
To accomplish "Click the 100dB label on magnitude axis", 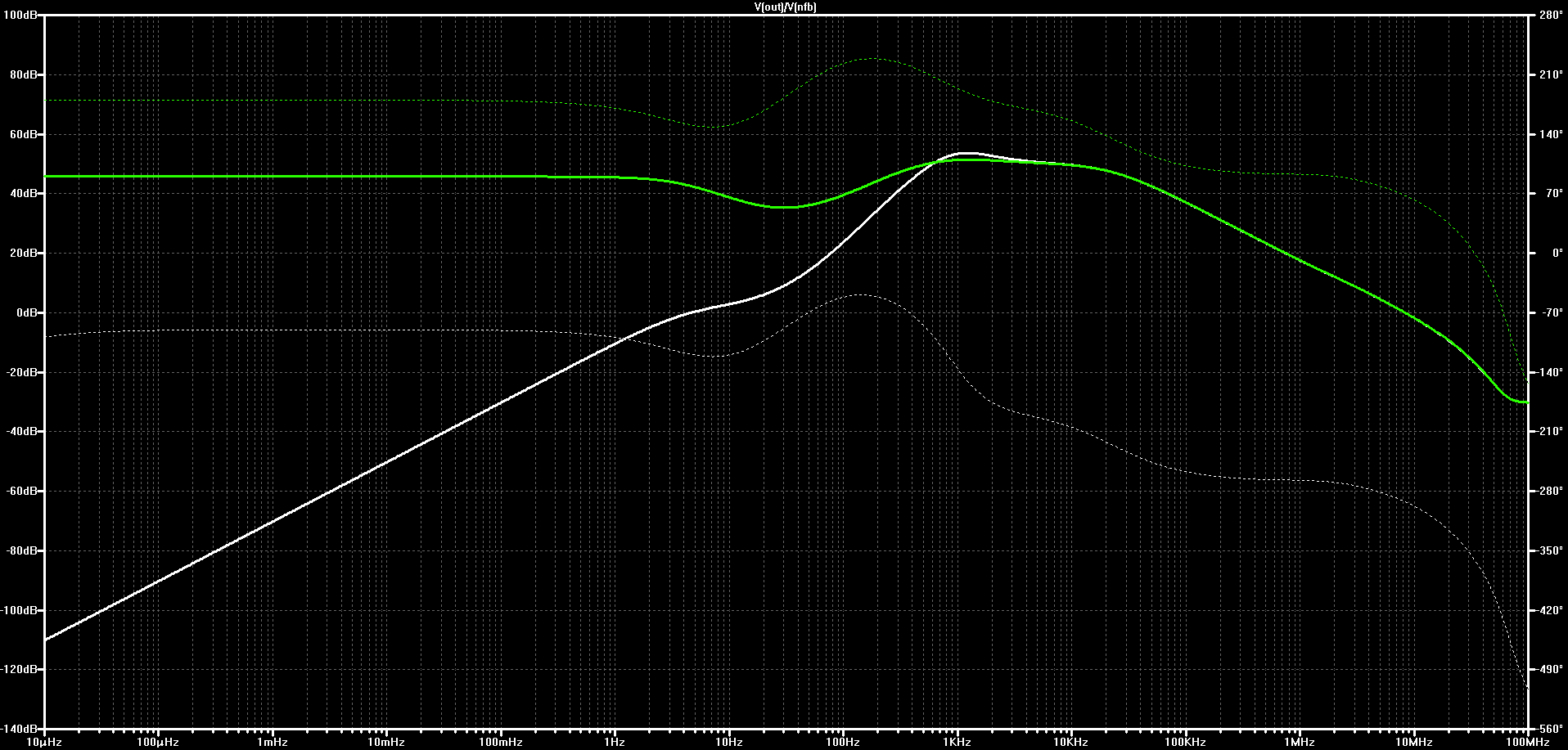I will click(20, 16).
